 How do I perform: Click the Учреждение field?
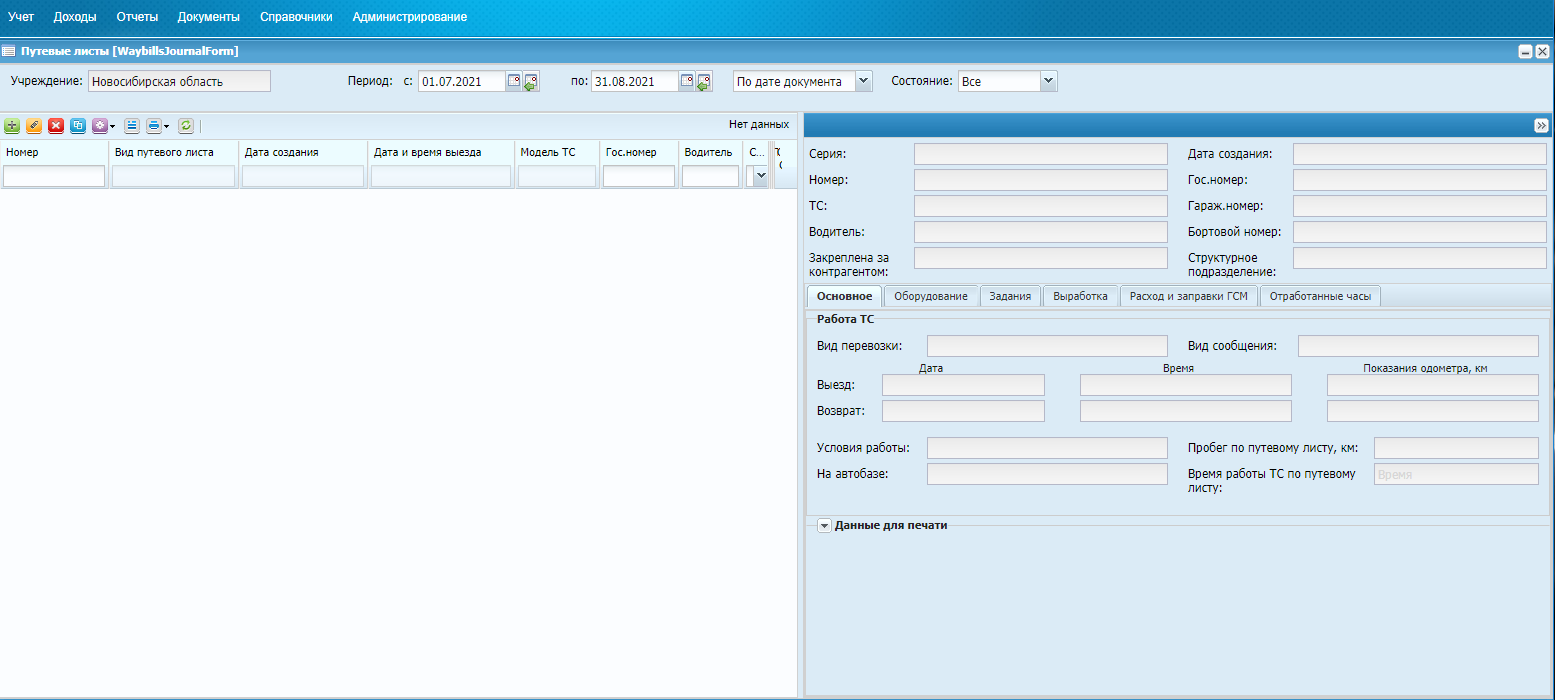coord(179,81)
